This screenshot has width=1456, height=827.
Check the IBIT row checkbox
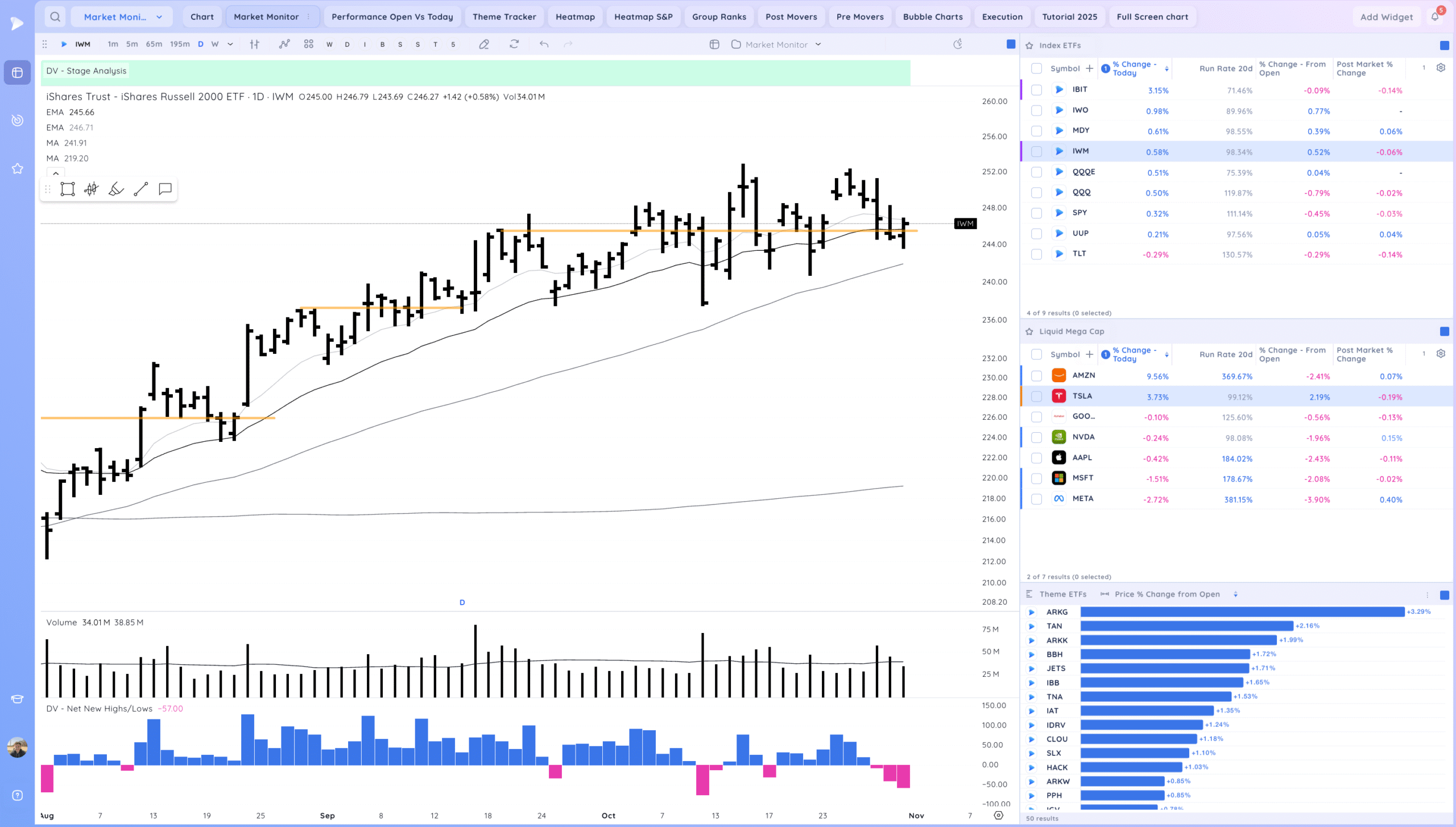pos(1036,90)
